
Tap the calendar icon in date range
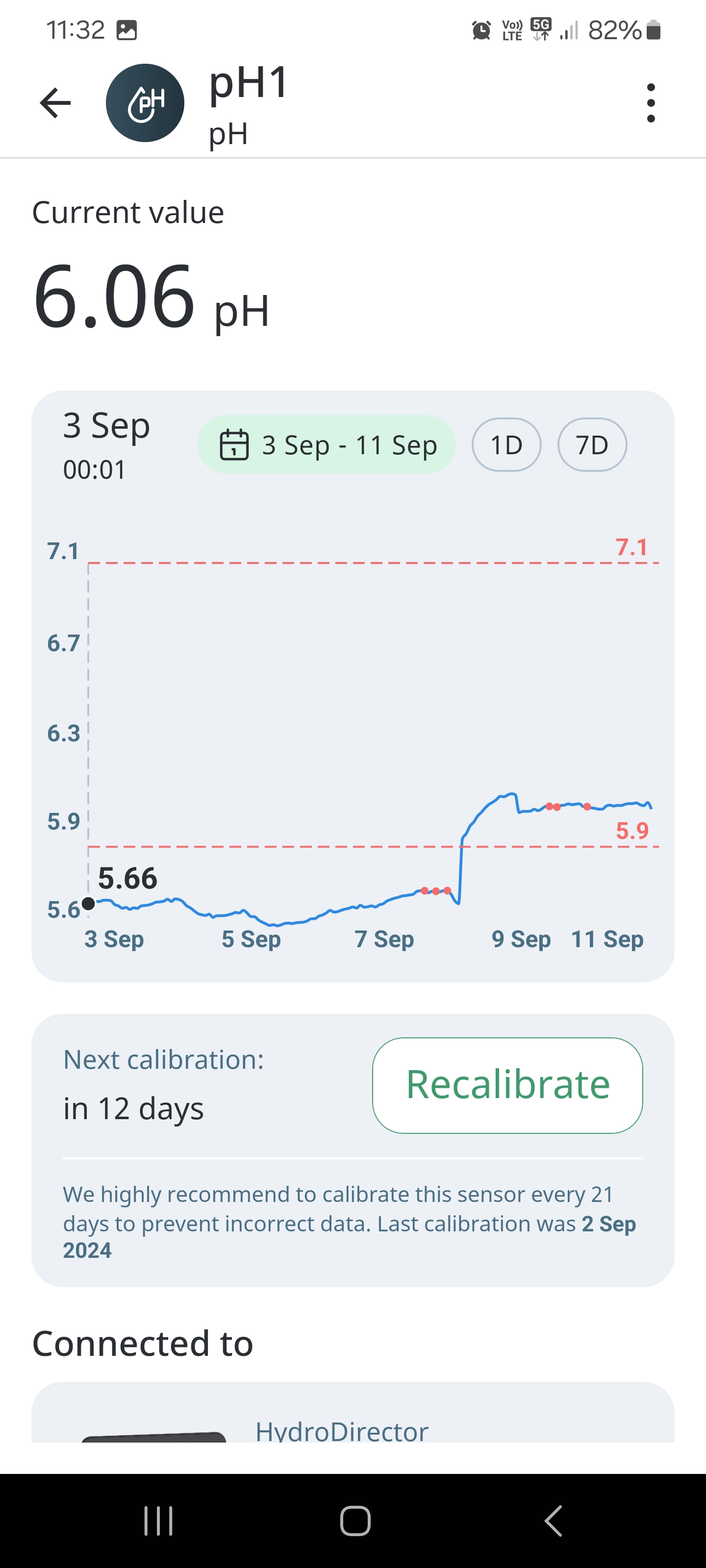click(x=234, y=445)
